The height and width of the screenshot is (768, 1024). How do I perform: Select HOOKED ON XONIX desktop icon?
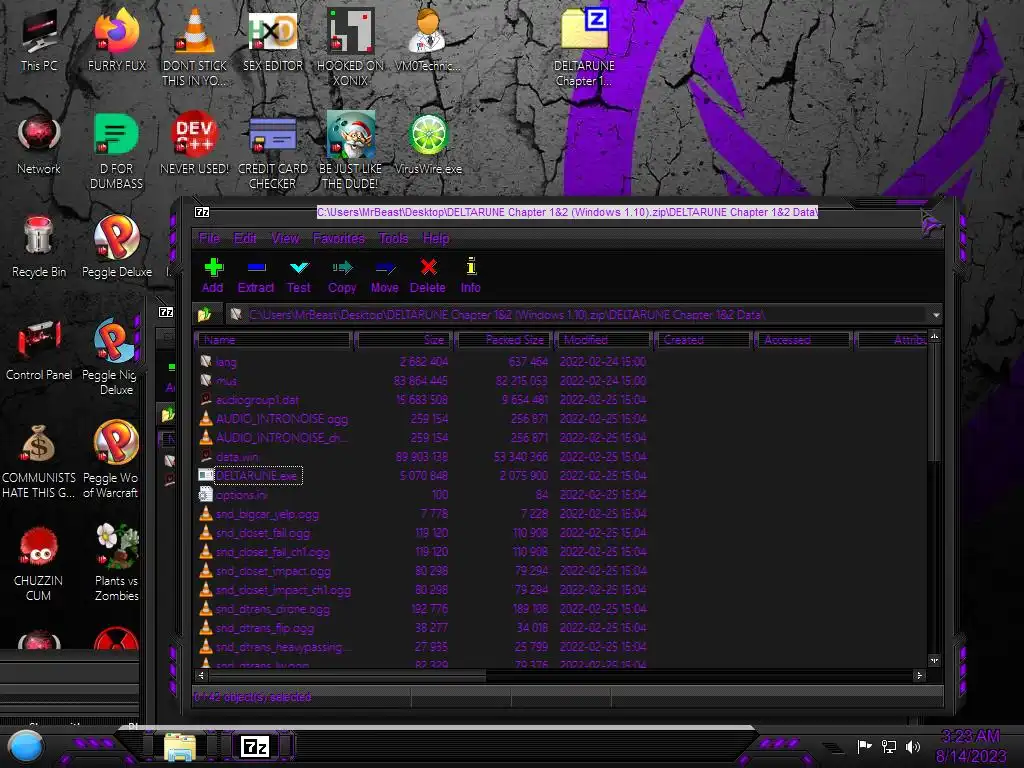tap(350, 46)
